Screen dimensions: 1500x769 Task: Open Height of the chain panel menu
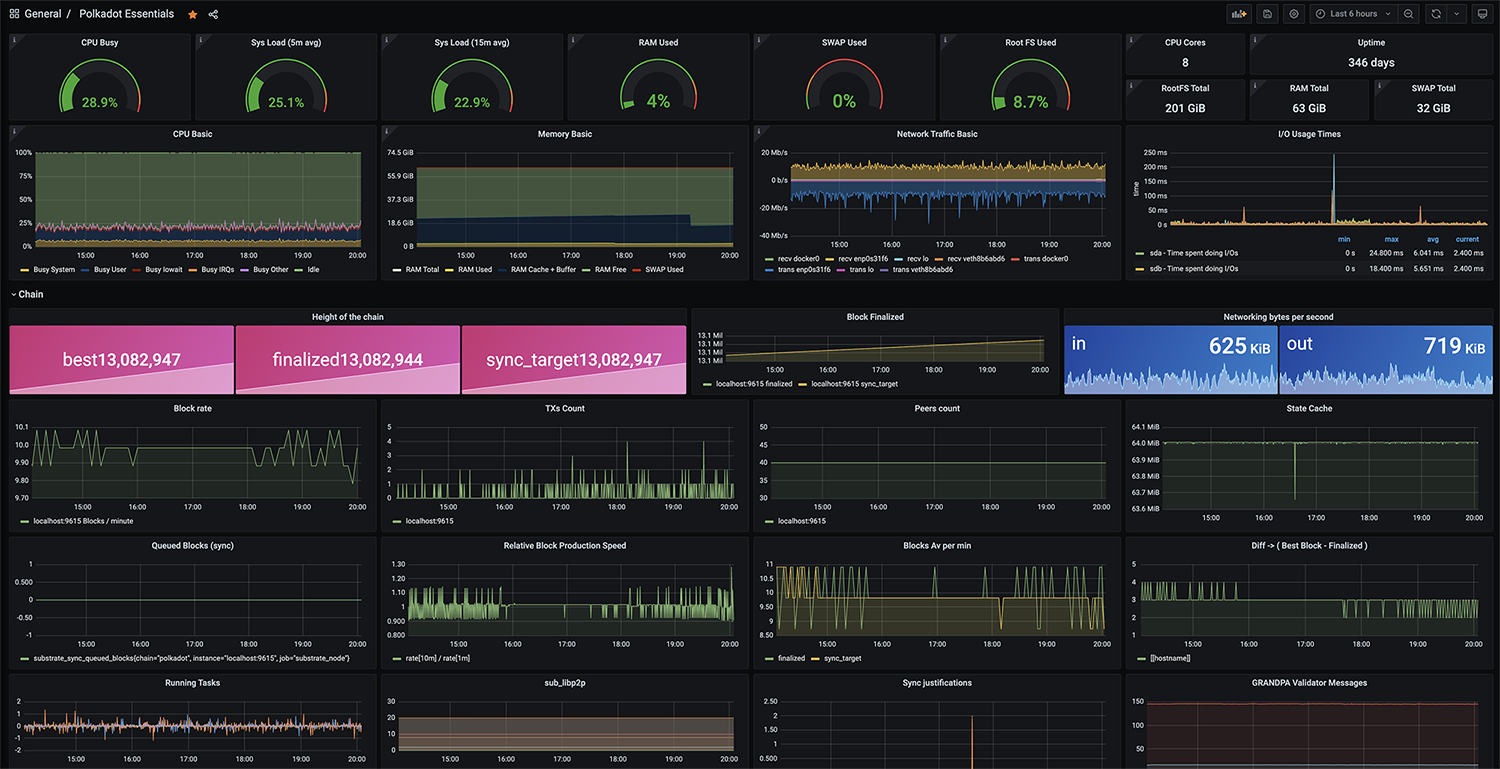[347, 317]
